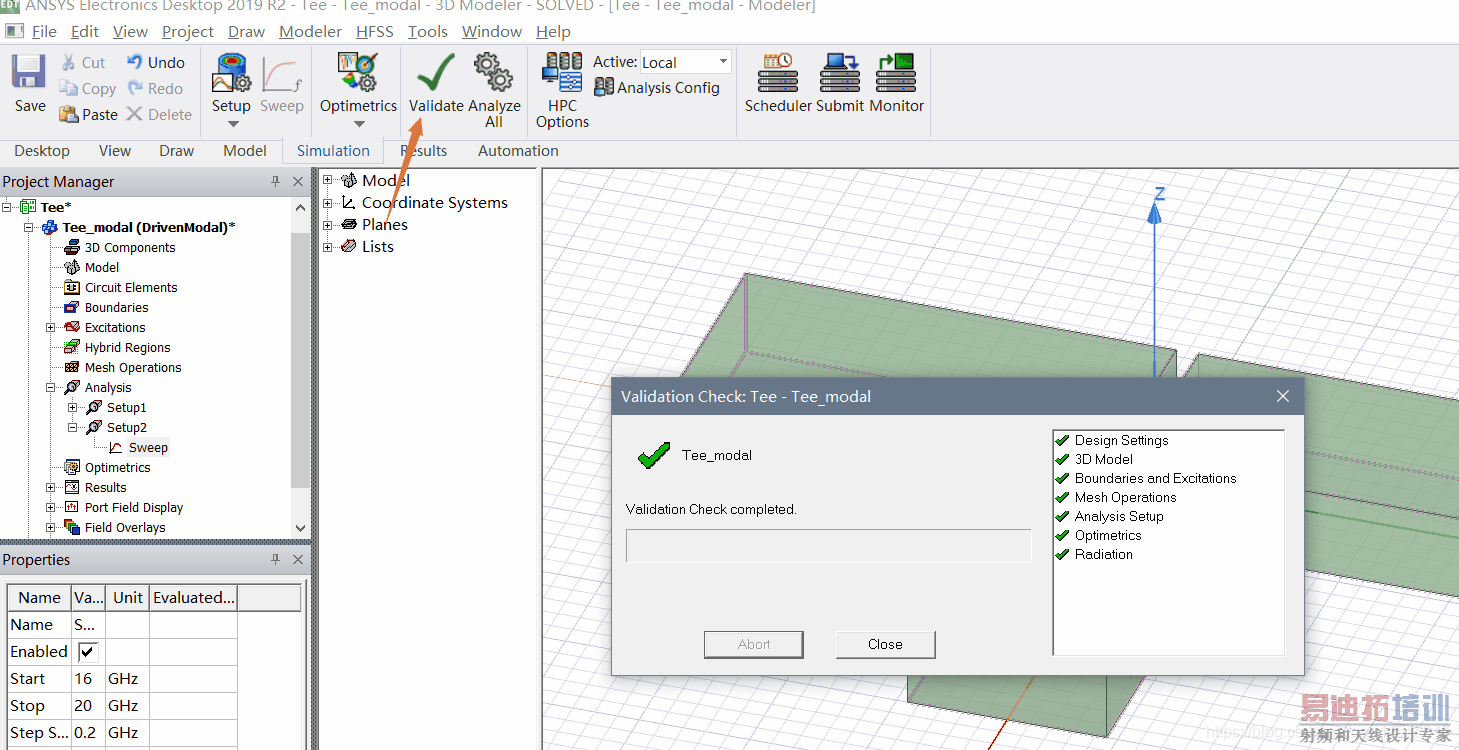Click the Close button in Validation Check
The height and width of the screenshot is (750, 1459).
885,645
